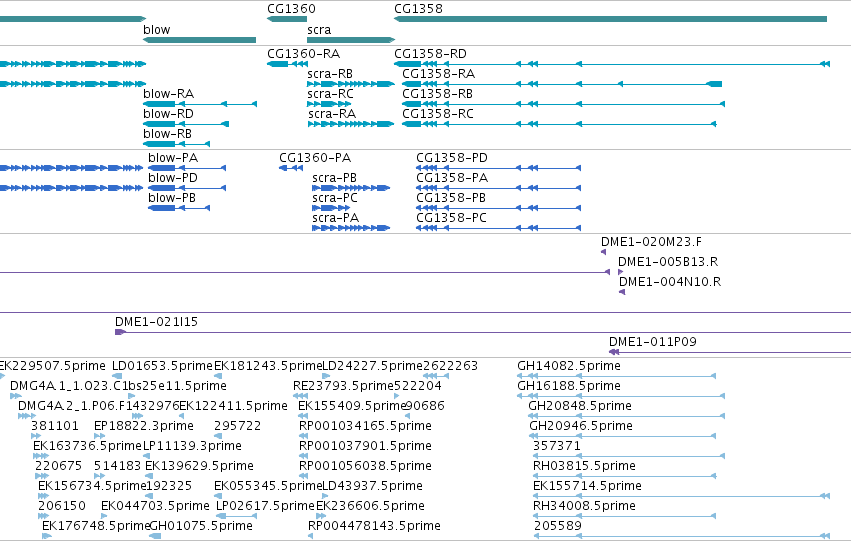Select the blow gene feature

click(199, 40)
